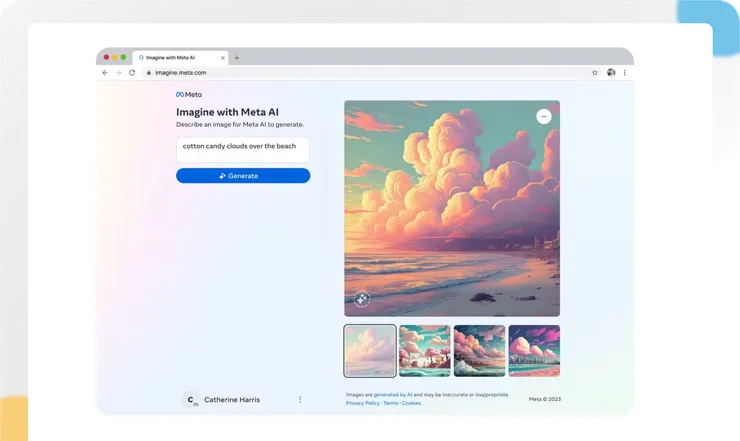Click the large cotton candy clouds image

[x=452, y=208]
